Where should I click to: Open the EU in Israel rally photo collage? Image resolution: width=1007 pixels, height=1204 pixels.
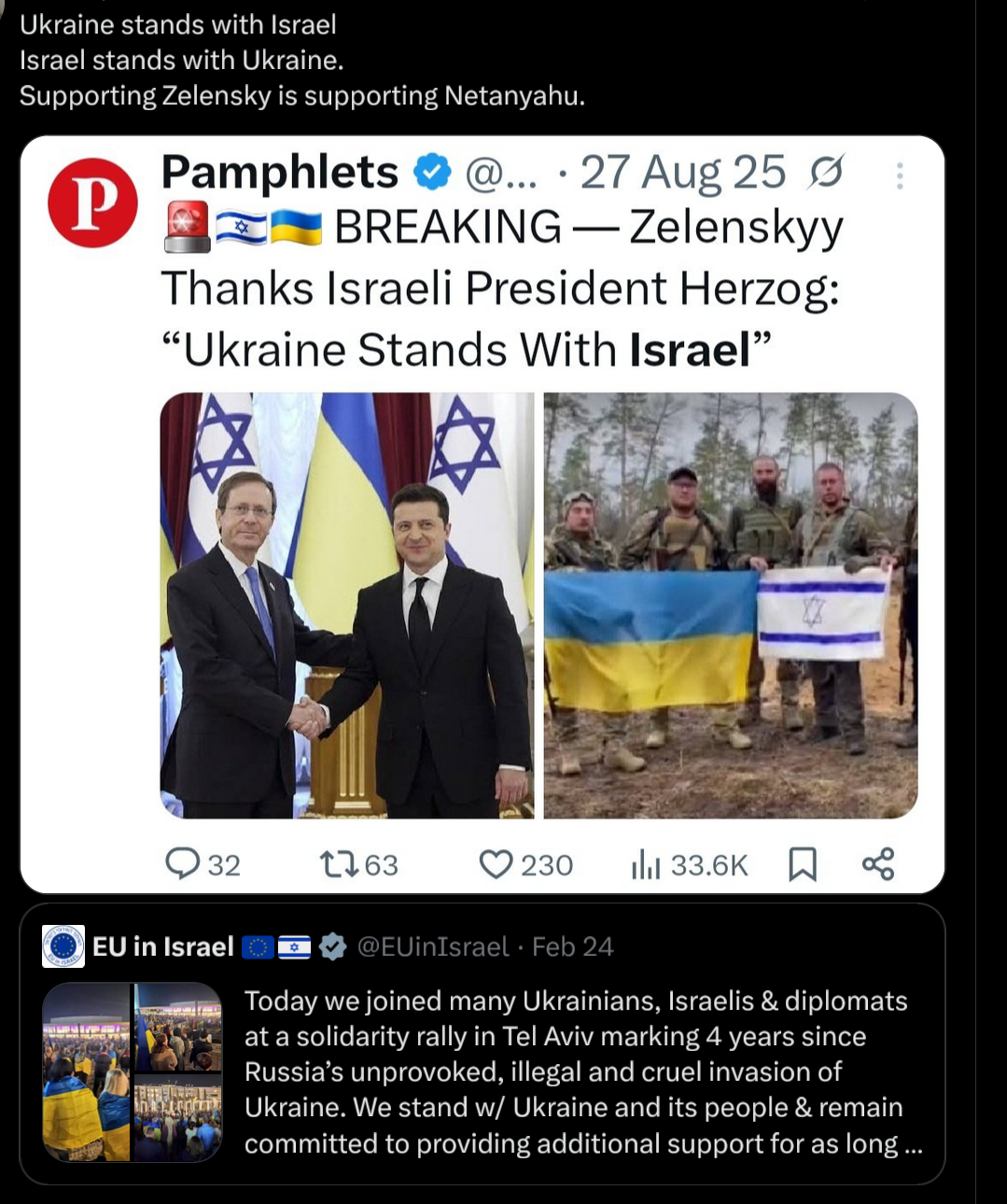pos(133,1071)
